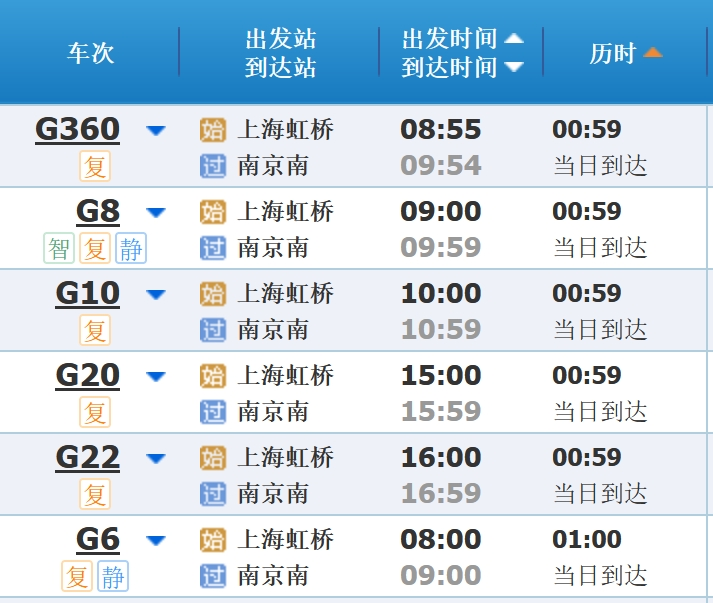This screenshot has height=603, width=713.
Task: Expand the dropdown arrow beside G20
Action: tap(155, 376)
